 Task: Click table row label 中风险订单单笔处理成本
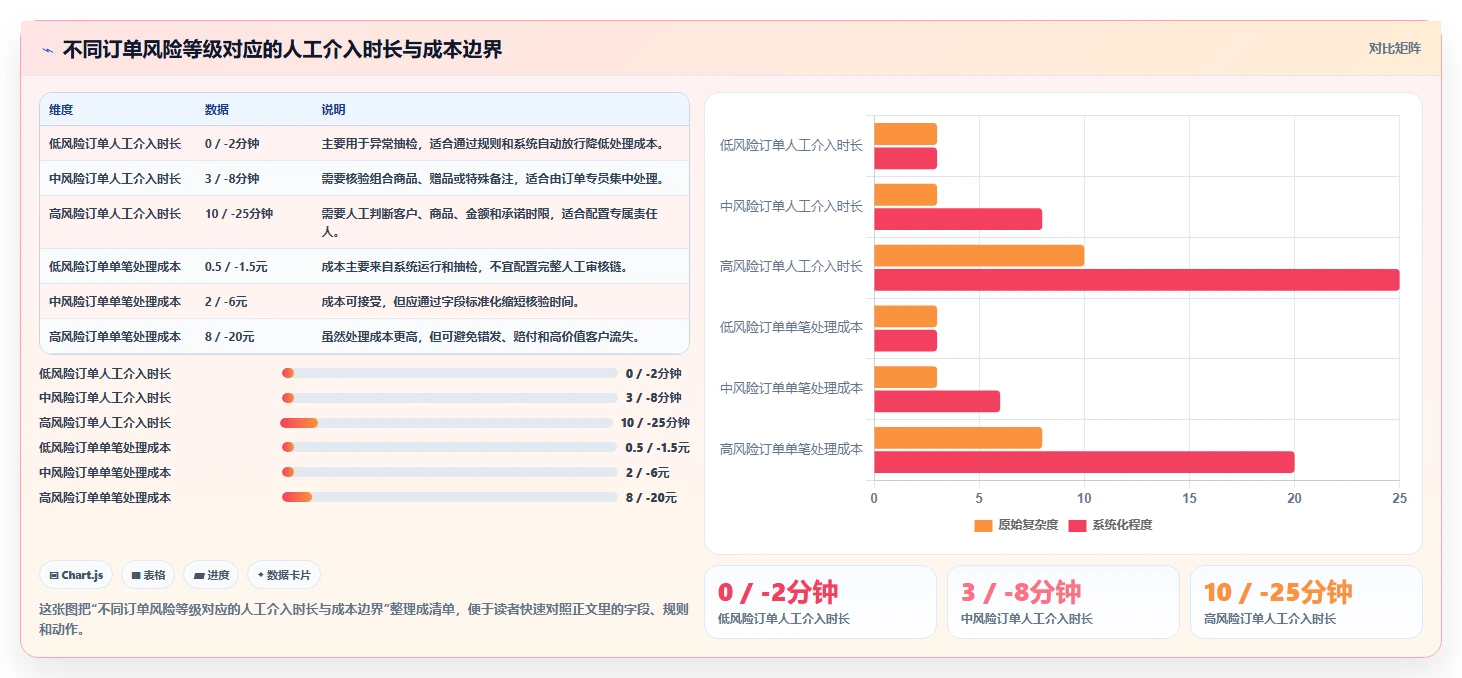(115, 301)
